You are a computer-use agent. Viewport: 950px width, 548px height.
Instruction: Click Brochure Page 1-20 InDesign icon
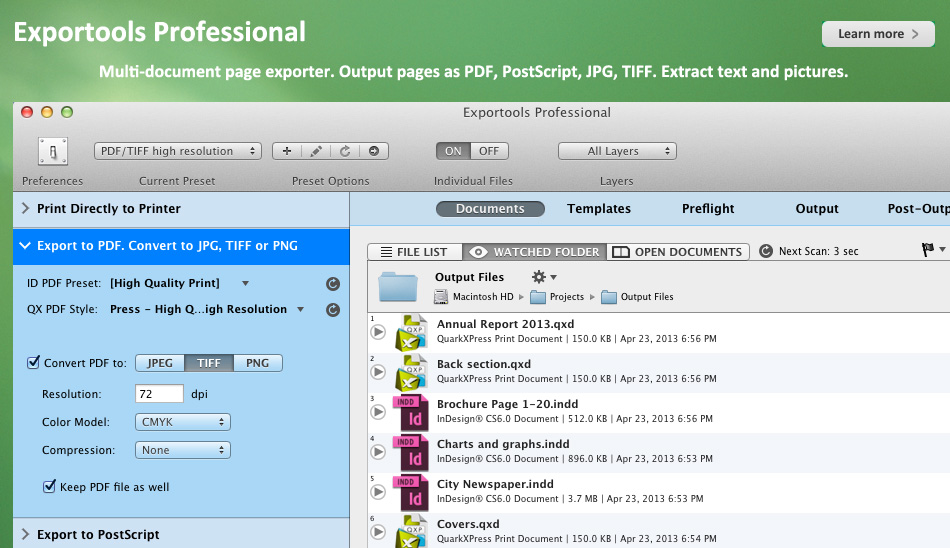410,413
